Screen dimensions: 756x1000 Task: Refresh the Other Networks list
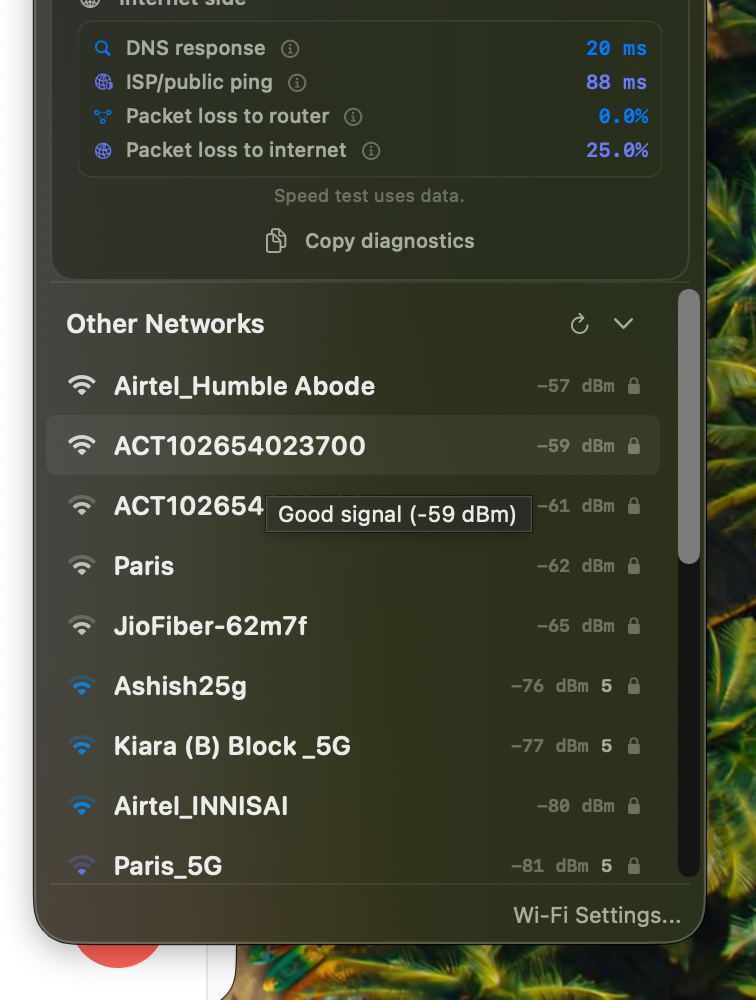click(579, 324)
